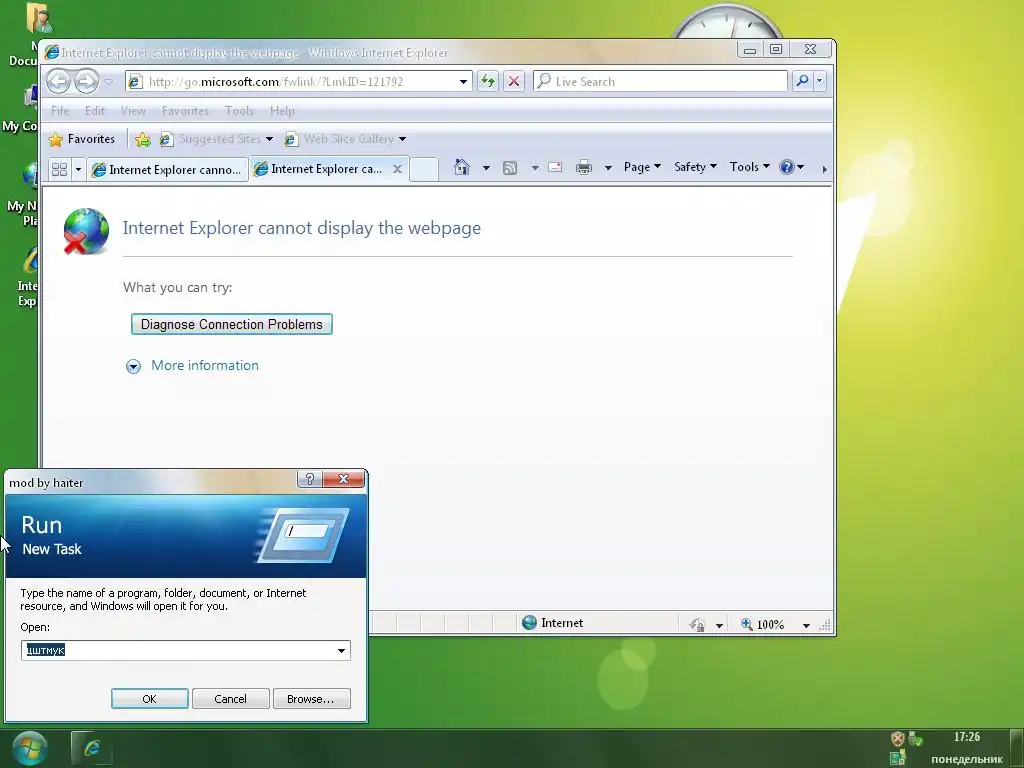The width and height of the screenshot is (1024, 768).
Task: Click the Print icon
Action: 584,167
